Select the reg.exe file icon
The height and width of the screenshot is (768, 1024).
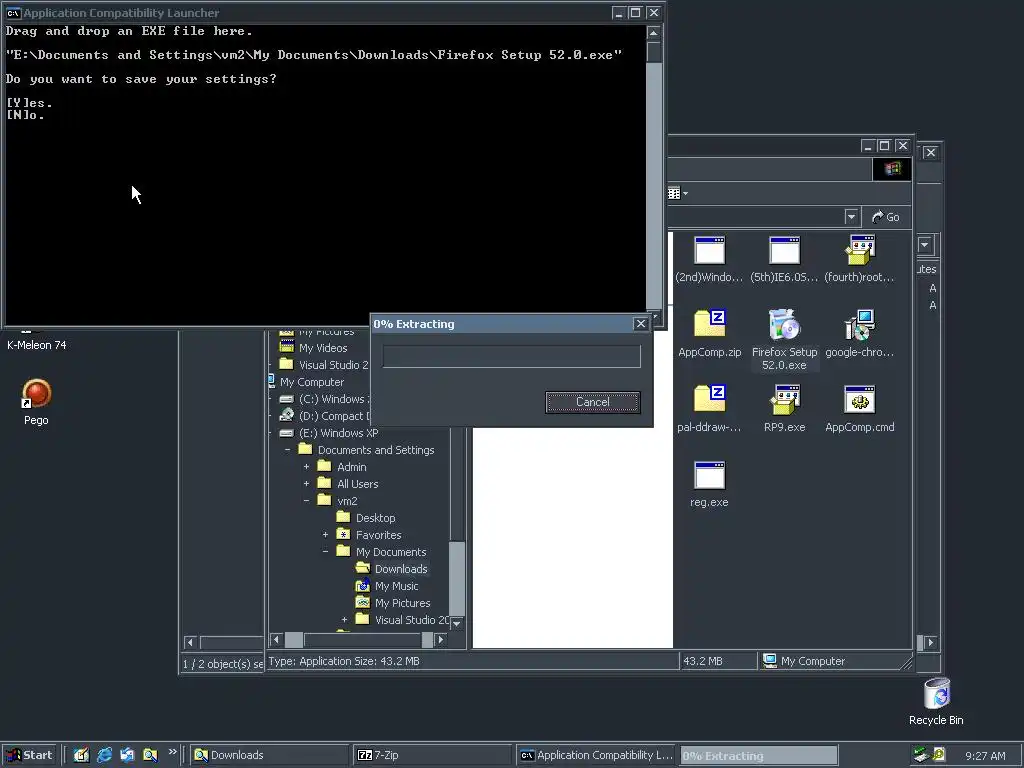[709, 475]
